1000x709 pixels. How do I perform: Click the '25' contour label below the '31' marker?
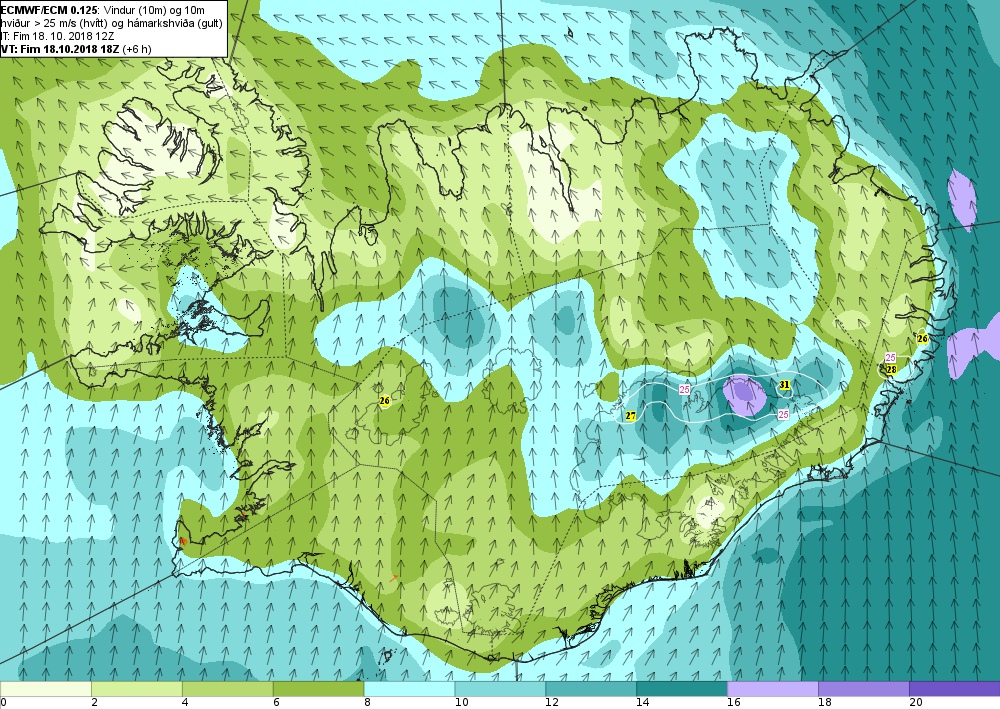tap(783, 414)
